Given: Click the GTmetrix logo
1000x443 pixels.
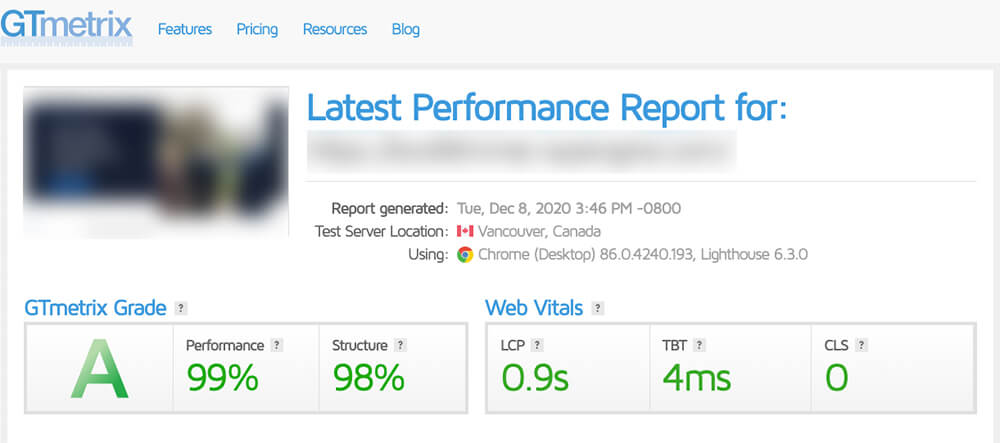Looking at the screenshot, I should pyautogui.click(x=66, y=27).
